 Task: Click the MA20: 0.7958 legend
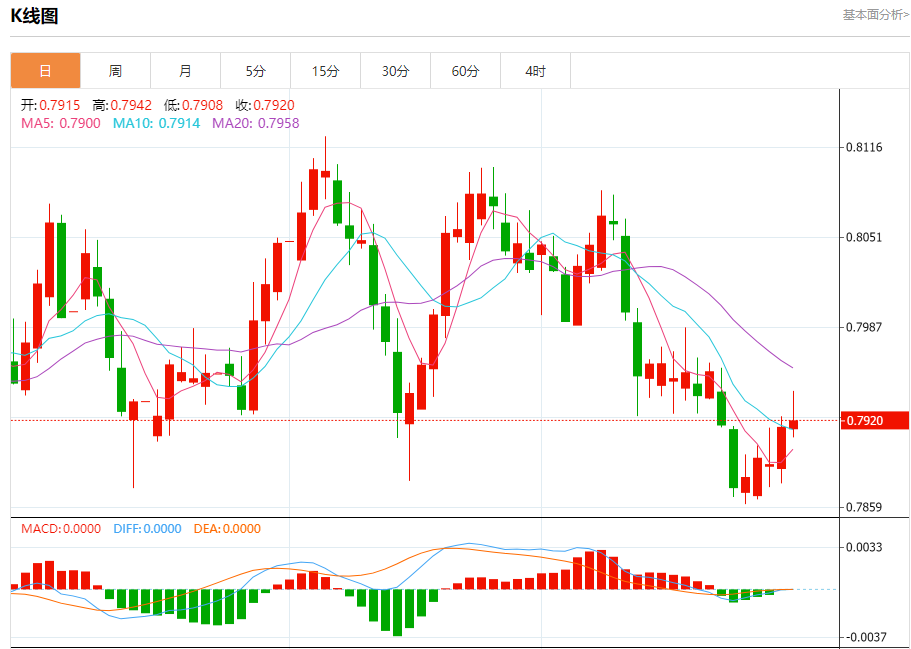point(256,123)
